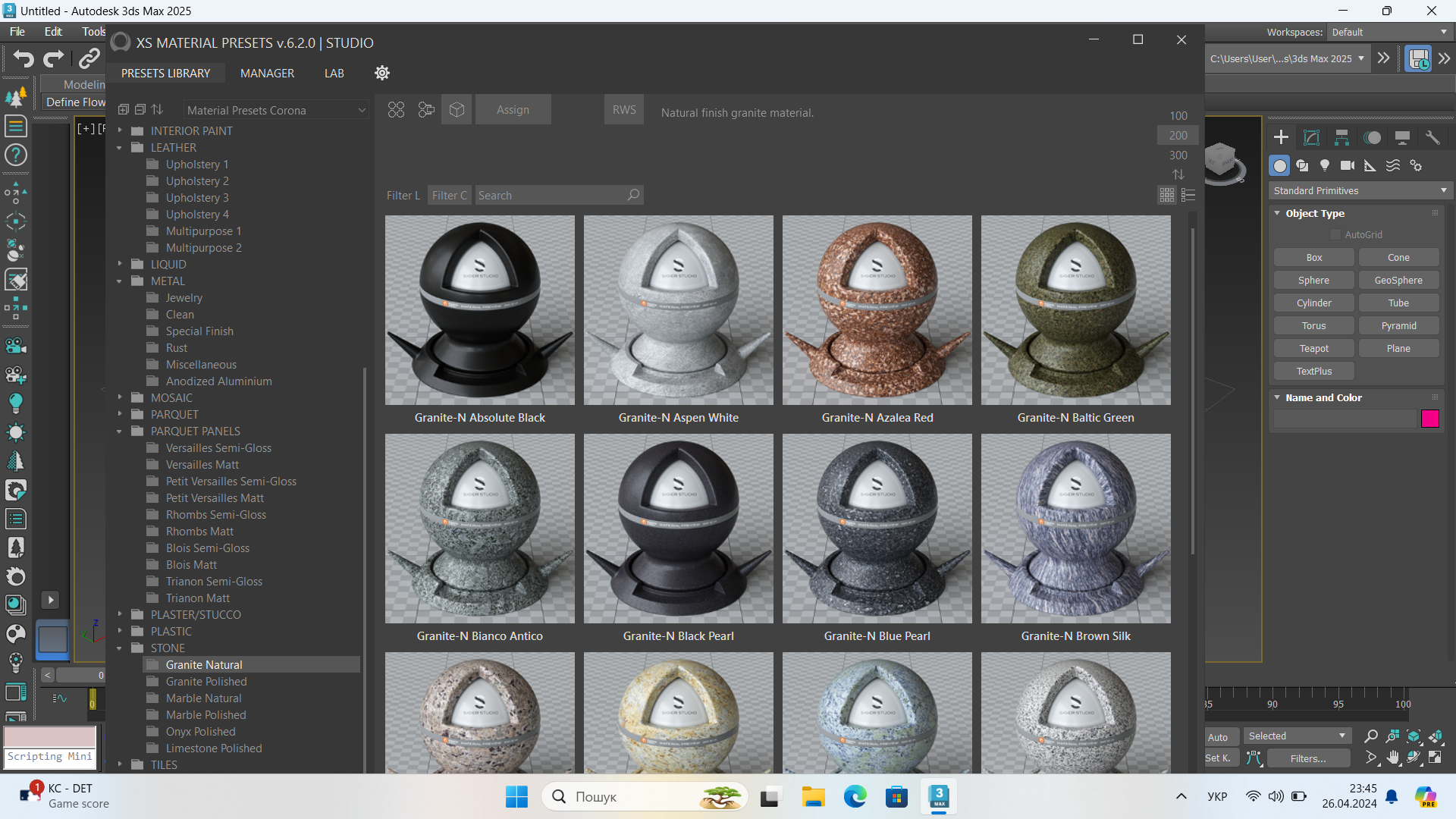Open the Create tab plus icon
The image size is (1456, 819).
[1281, 137]
